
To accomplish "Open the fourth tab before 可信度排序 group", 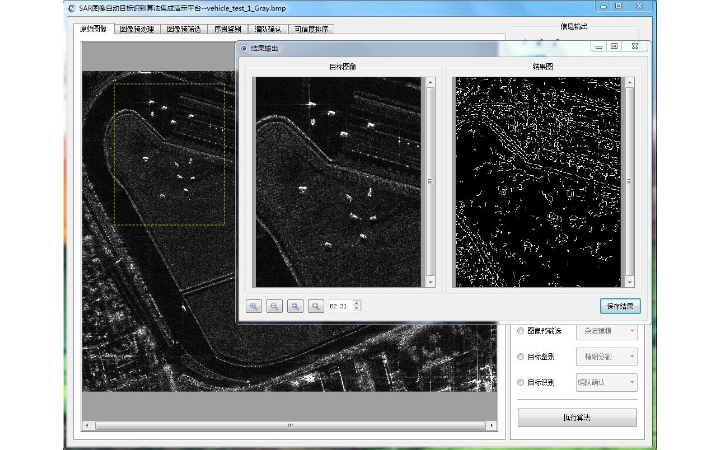I will click(228, 29).
